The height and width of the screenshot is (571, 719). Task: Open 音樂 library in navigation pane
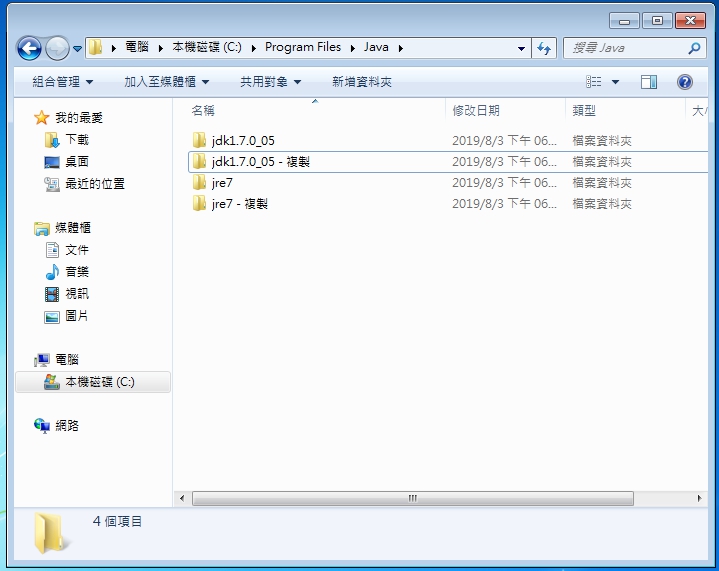pyautogui.click(x=77, y=272)
